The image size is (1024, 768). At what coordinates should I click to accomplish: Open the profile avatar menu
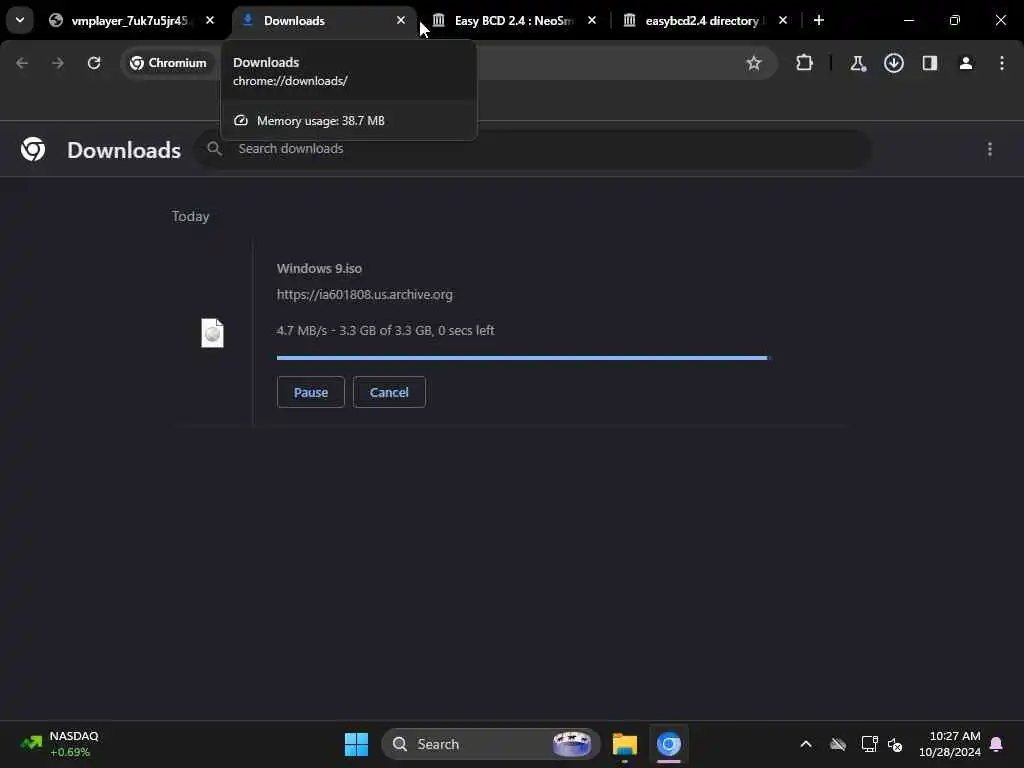coord(966,63)
